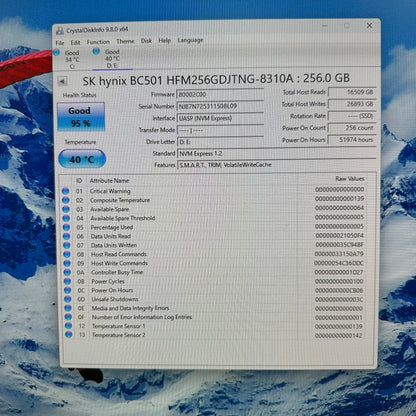Image resolution: width=416 pixels, height=416 pixels.
Task: Click the Power On Hours 51974 hours value
Action: point(352,140)
